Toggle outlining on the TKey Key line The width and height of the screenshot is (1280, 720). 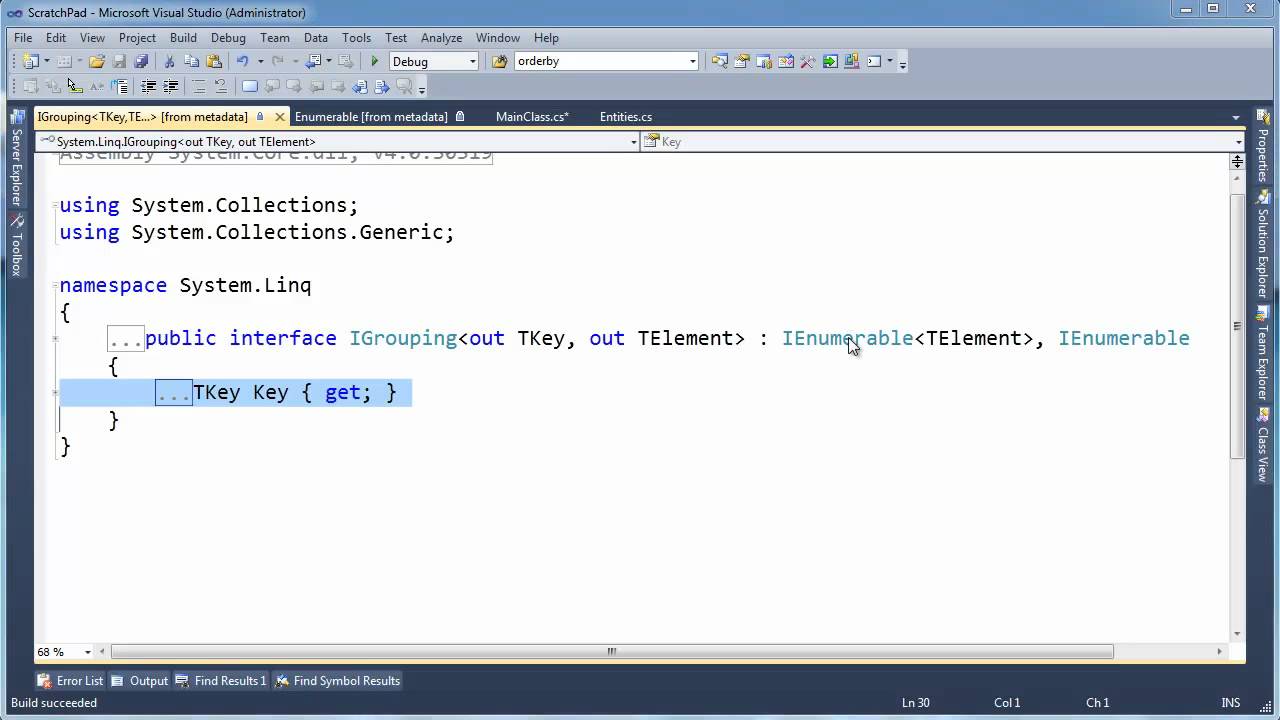point(56,392)
